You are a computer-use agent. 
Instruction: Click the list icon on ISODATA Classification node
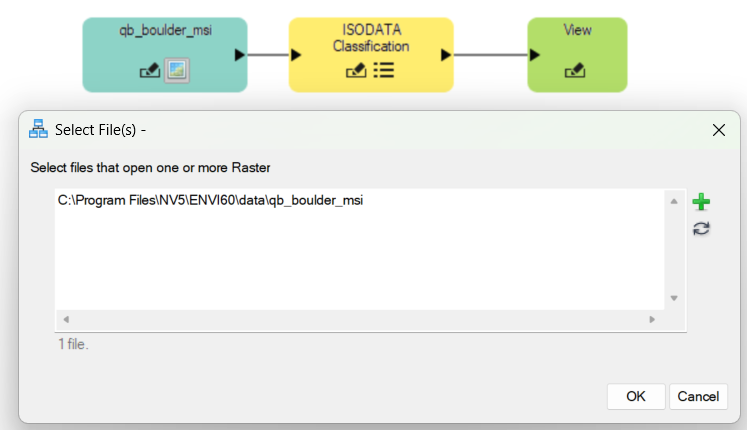(x=383, y=70)
